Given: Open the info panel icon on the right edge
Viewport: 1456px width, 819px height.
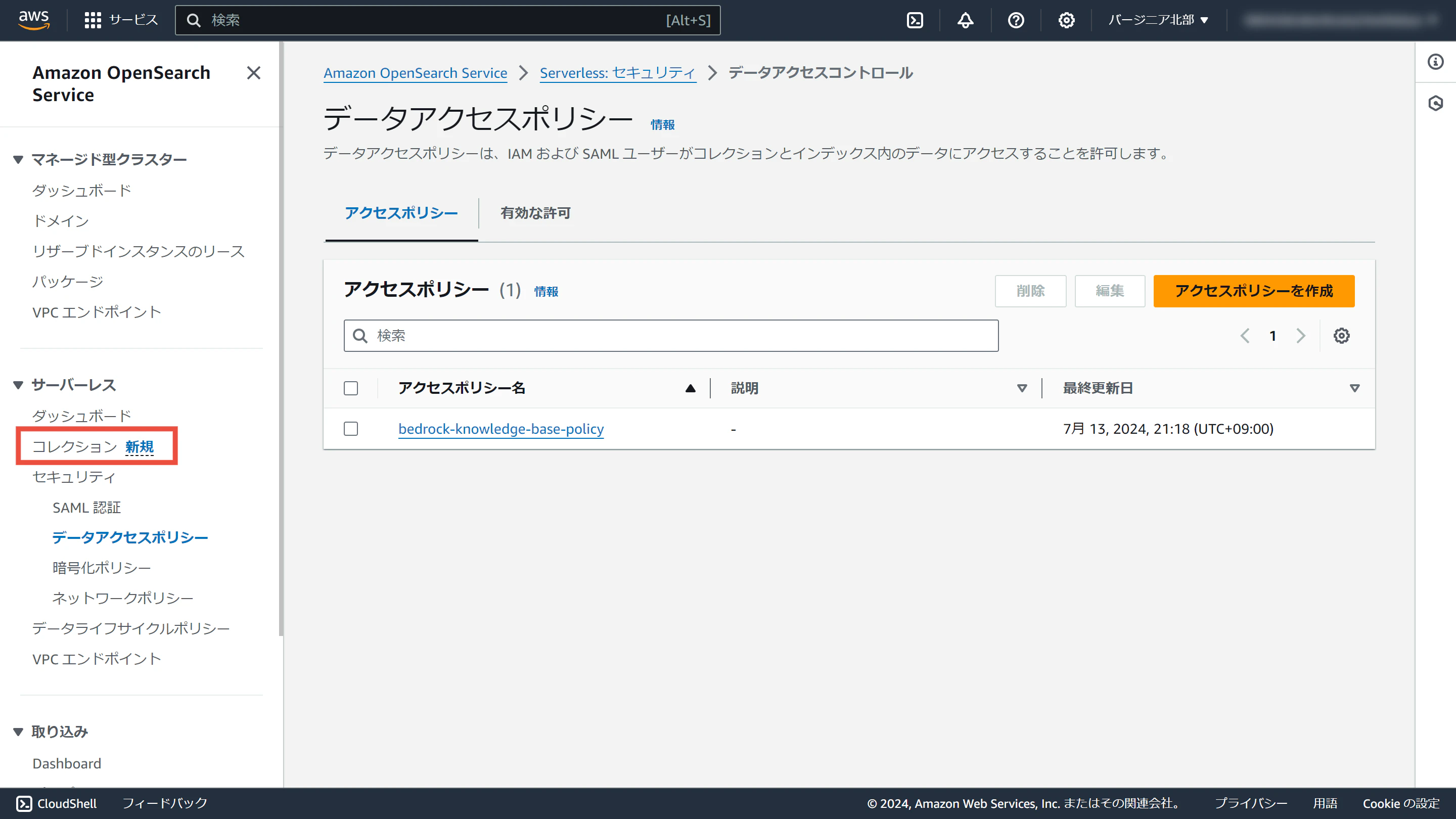Looking at the screenshot, I should coord(1435,62).
